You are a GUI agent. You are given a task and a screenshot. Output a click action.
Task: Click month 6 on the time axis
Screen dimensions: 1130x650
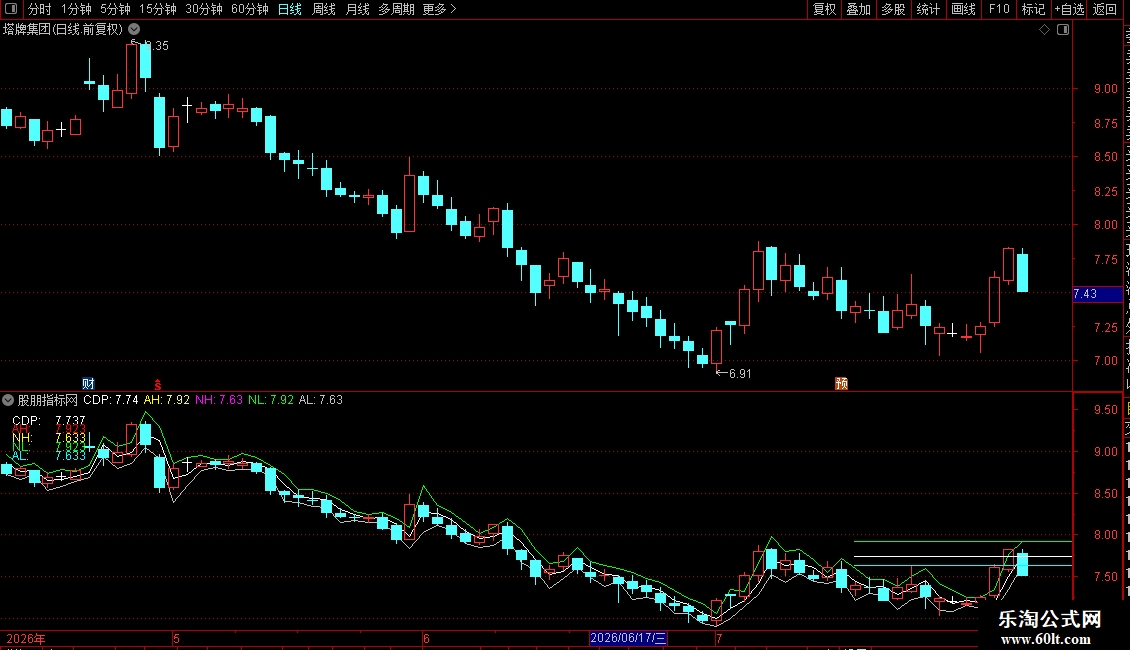click(x=427, y=638)
